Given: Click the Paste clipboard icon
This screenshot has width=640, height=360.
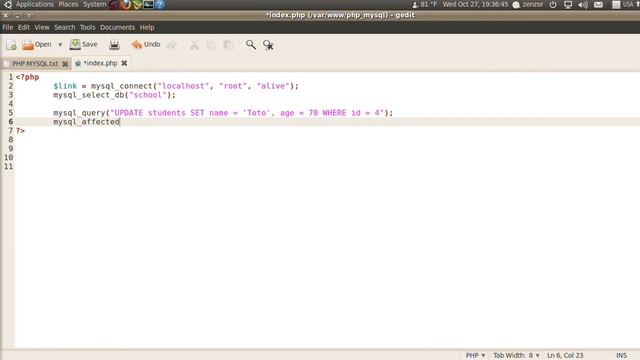Looking at the screenshot, I should tap(228, 45).
